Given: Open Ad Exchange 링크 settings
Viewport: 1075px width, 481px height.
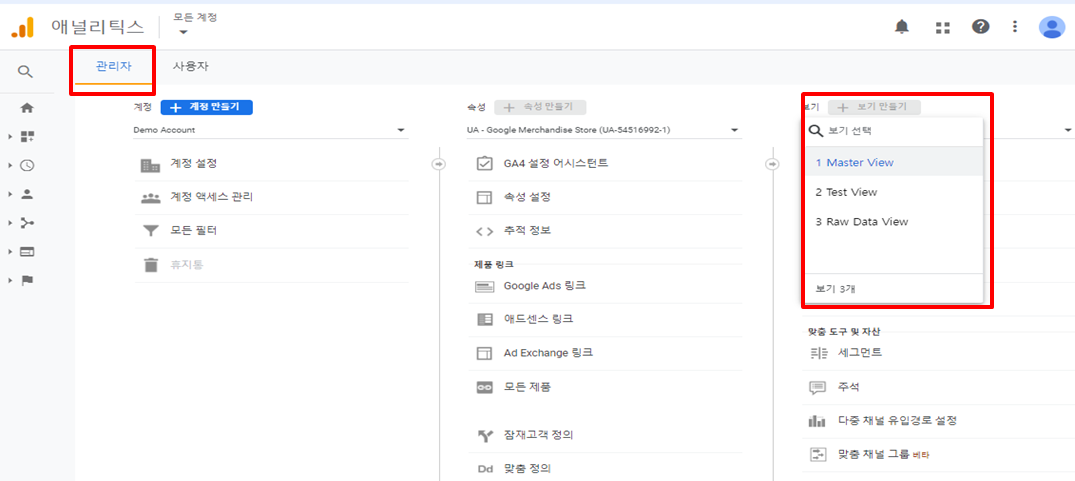Looking at the screenshot, I should pyautogui.click(x=548, y=353).
